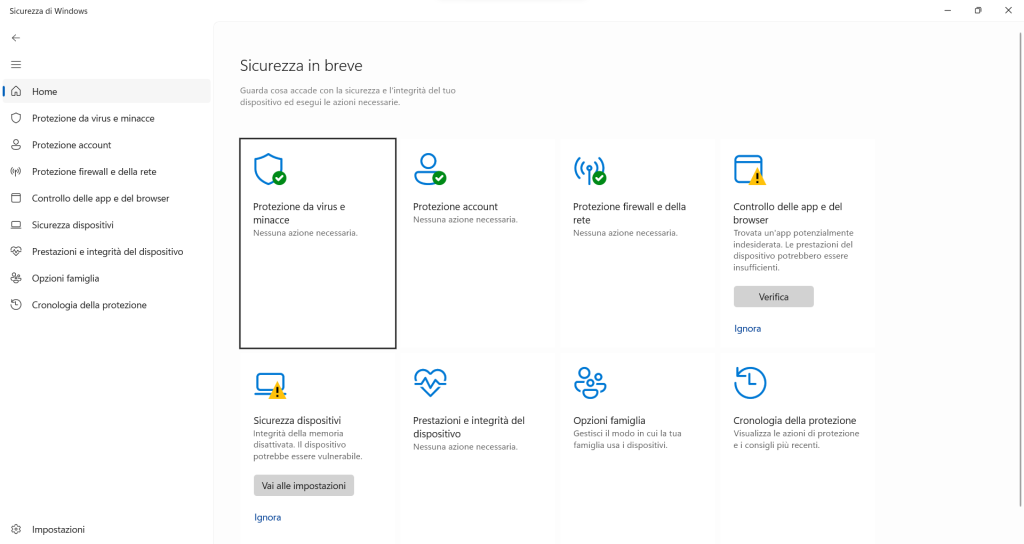Click the vertical scrollbar on the right
This screenshot has width=1024, height=544.
[1020, 268]
